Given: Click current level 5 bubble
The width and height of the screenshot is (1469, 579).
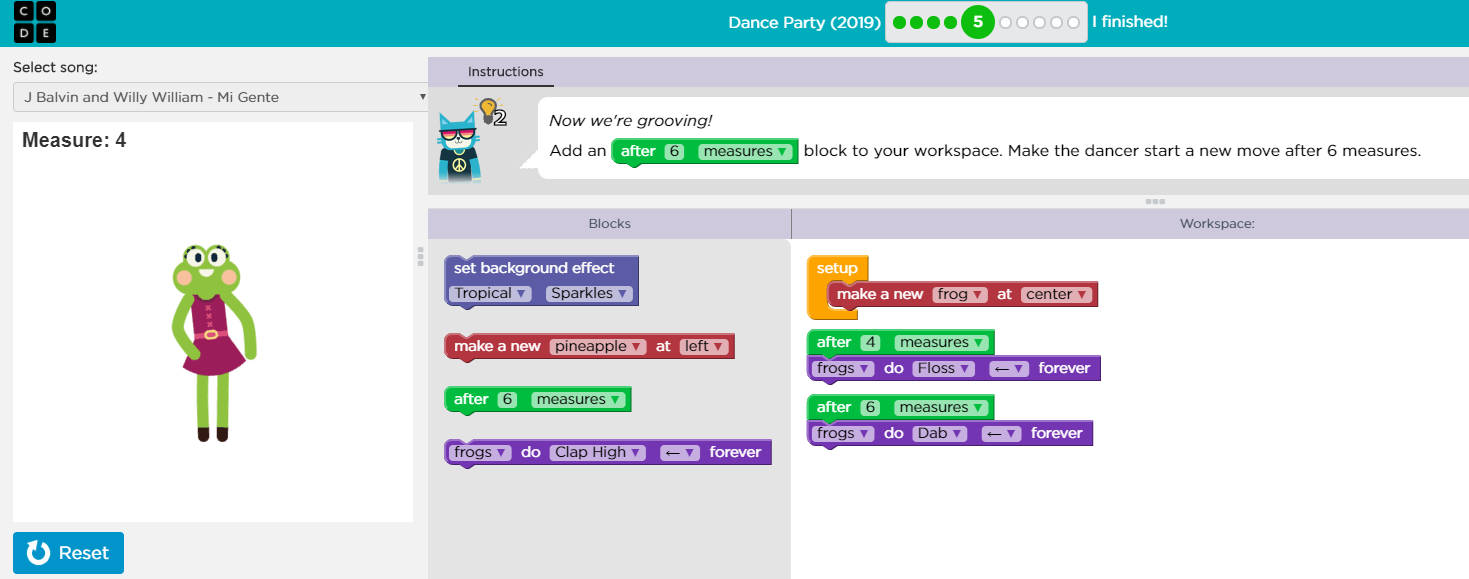Looking at the screenshot, I should point(978,22).
